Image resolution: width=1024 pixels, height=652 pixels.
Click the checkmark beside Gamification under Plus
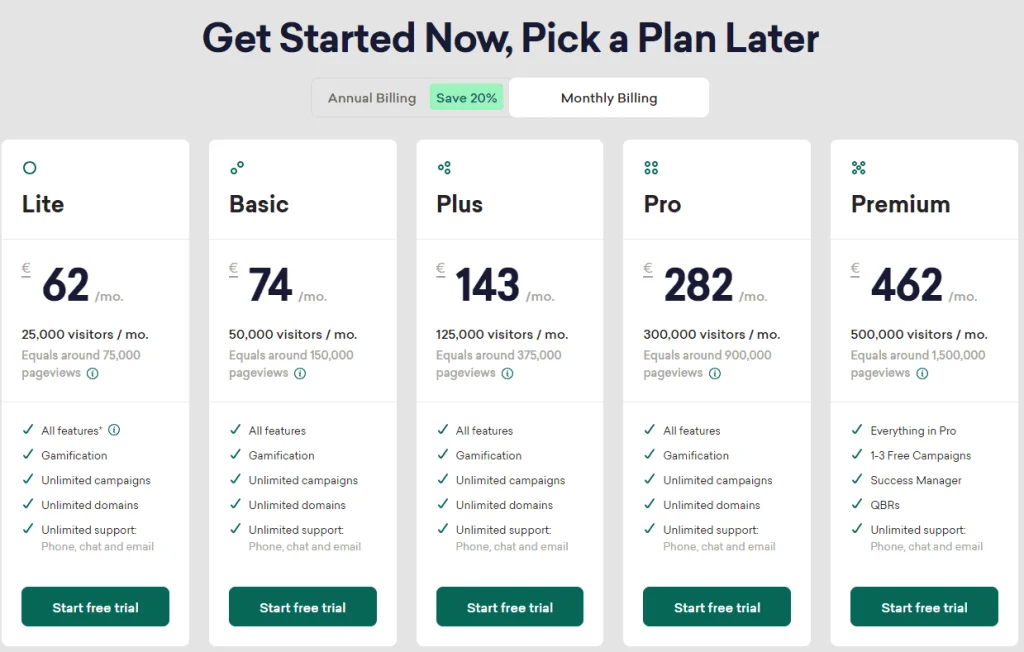click(x=442, y=455)
